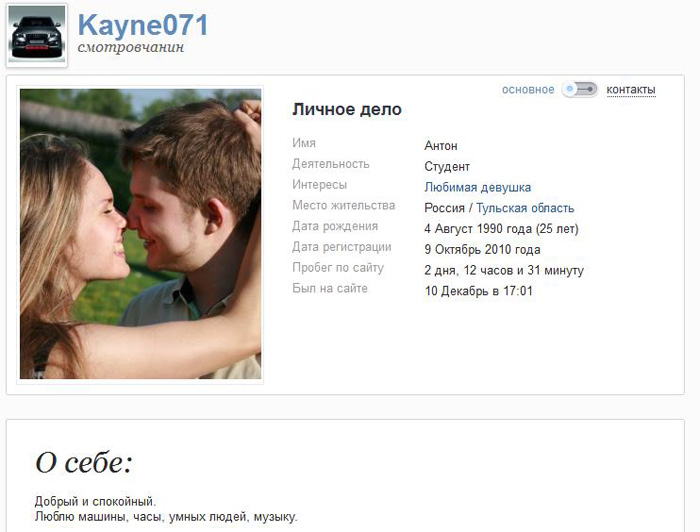Click the Добрый и спокойный text line
The image size is (700, 532).
pyautogui.click(x=96, y=501)
